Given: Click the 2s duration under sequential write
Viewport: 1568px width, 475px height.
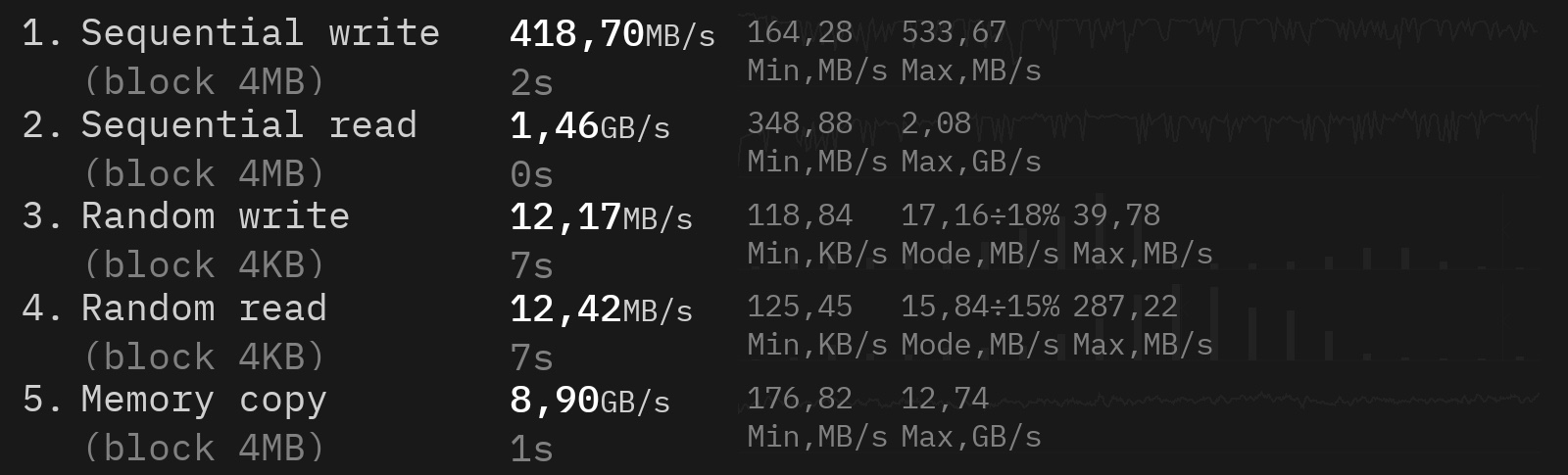Looking at the screenshot, I should coord(531,83).
